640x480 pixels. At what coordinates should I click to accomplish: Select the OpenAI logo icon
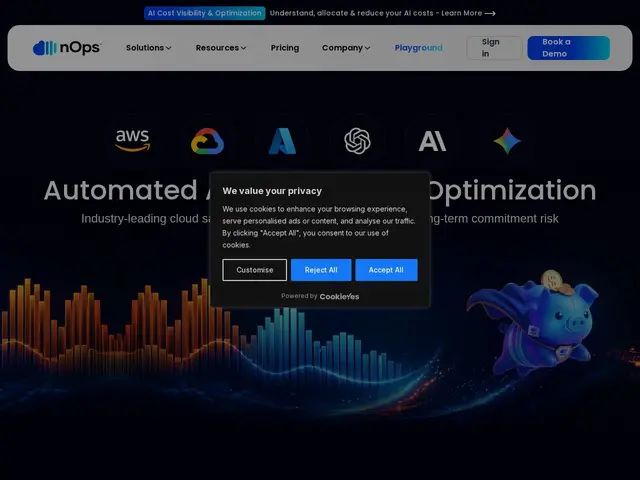[x=357, y=141]
